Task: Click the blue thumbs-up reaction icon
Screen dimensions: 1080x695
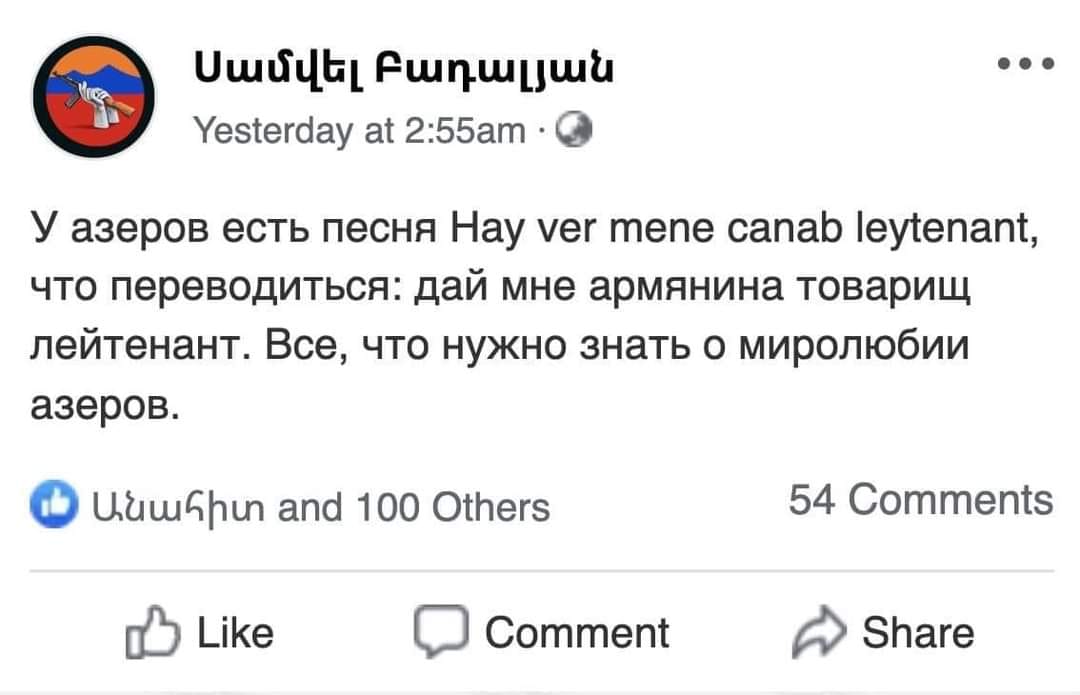Action: pos(54,504)
